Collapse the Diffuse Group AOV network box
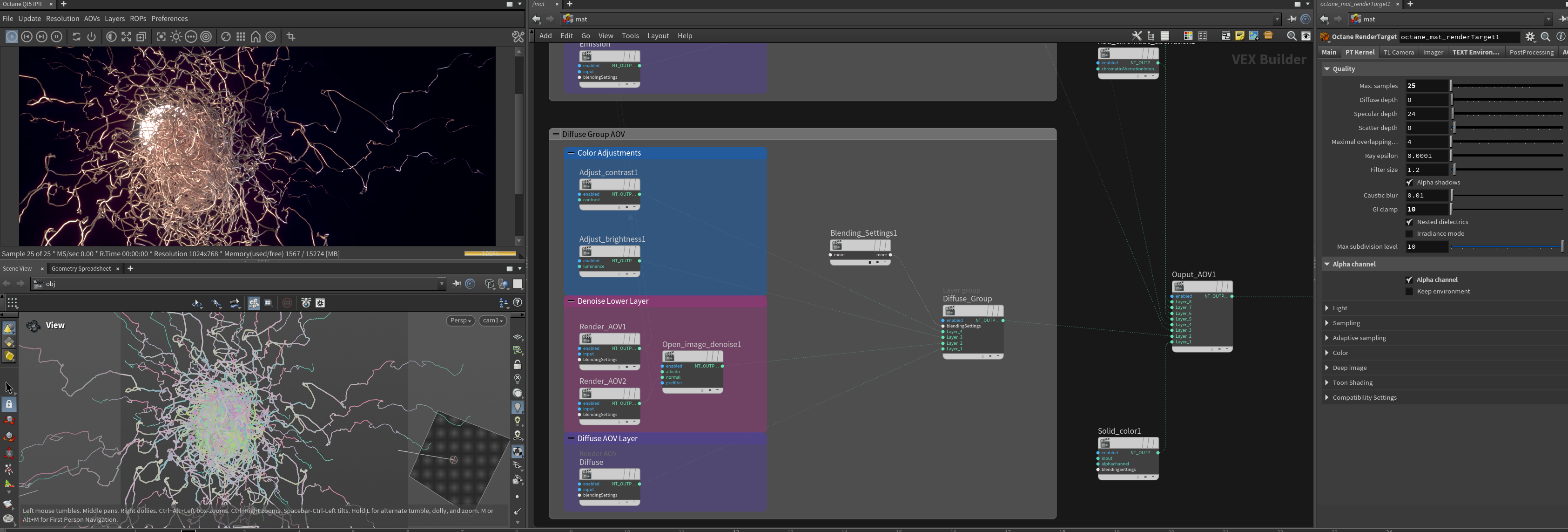Viewport: 1568px width, 532px height. click(556, 134)
